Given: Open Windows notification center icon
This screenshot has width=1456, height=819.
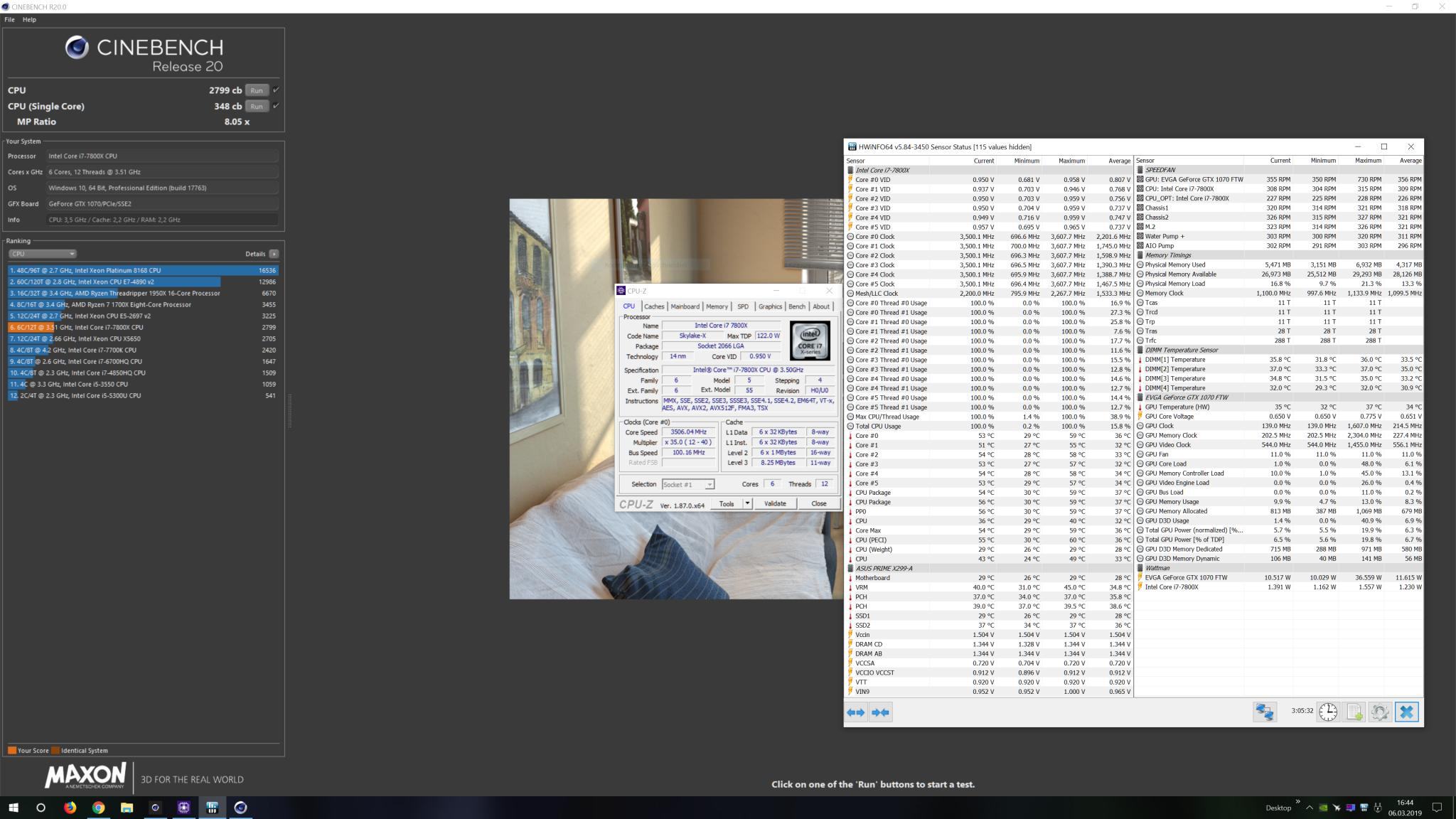Looking at the screenshot, I should click(1437, 808).
